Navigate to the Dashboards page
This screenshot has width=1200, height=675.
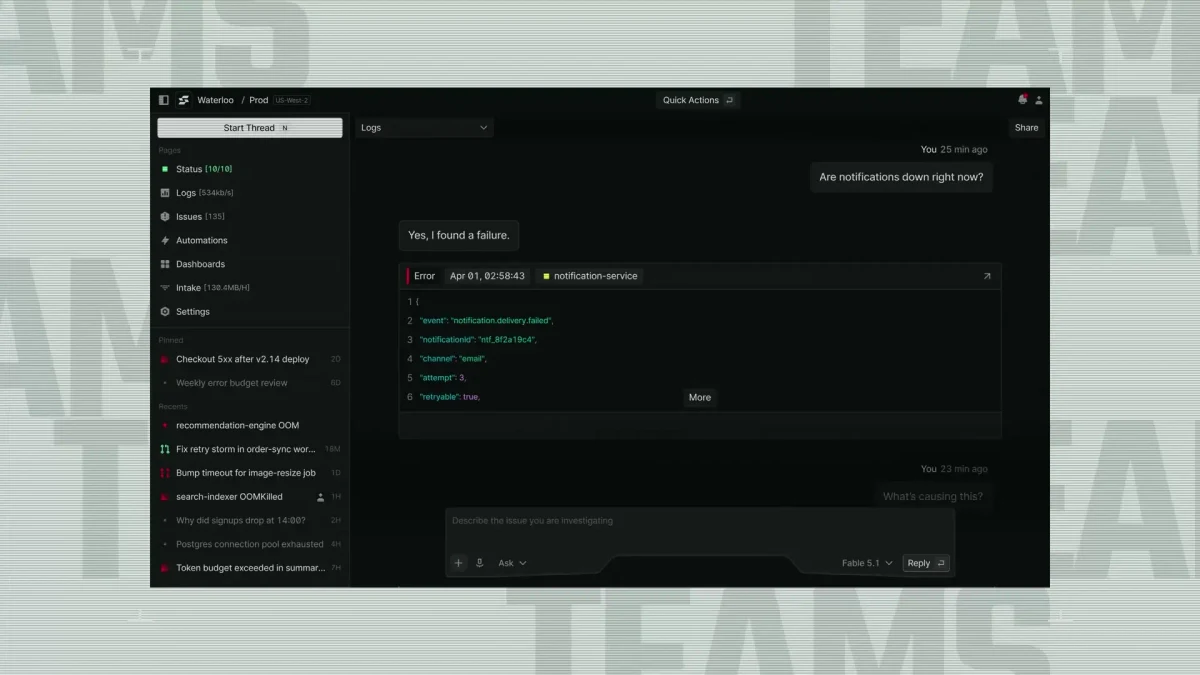tap(200, 264)
